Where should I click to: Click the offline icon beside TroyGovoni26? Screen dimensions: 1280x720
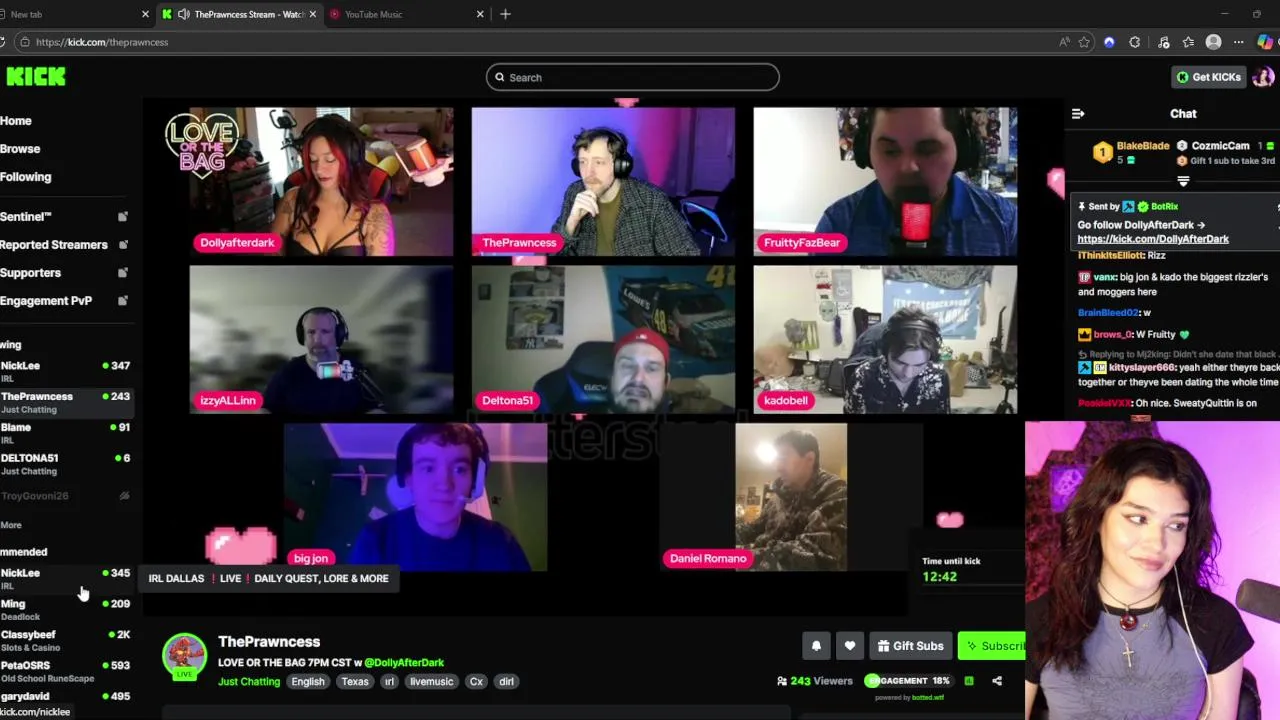click(124, 496)
